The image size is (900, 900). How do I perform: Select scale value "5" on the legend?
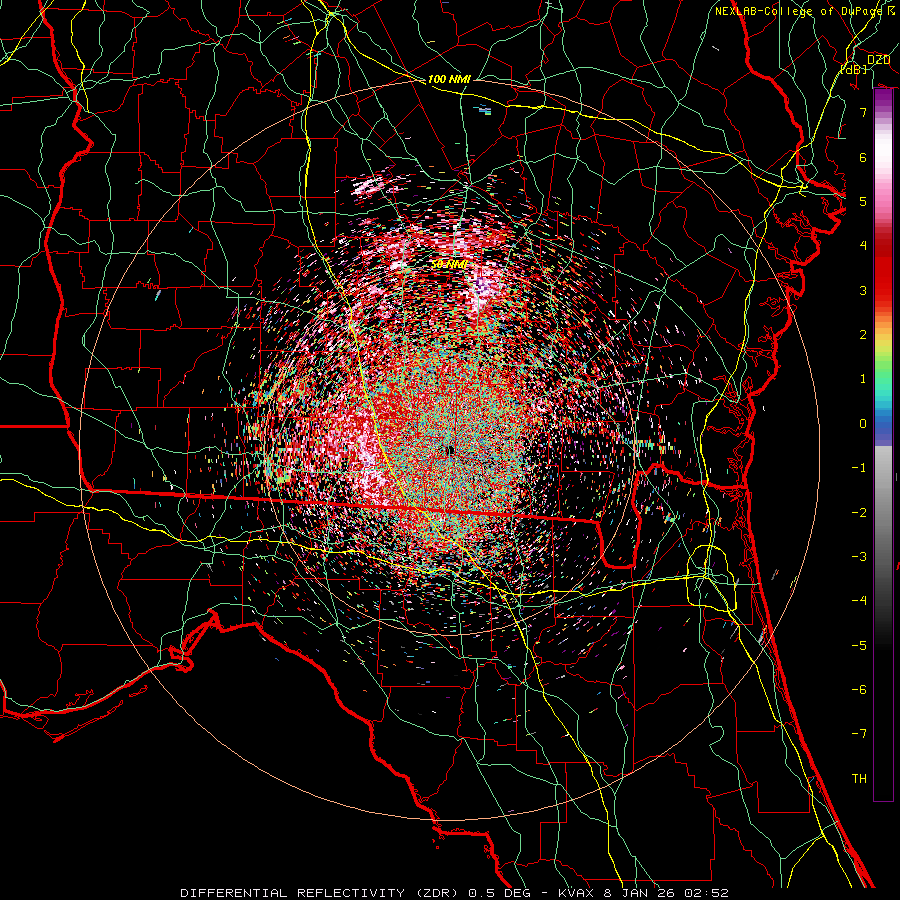863,201
